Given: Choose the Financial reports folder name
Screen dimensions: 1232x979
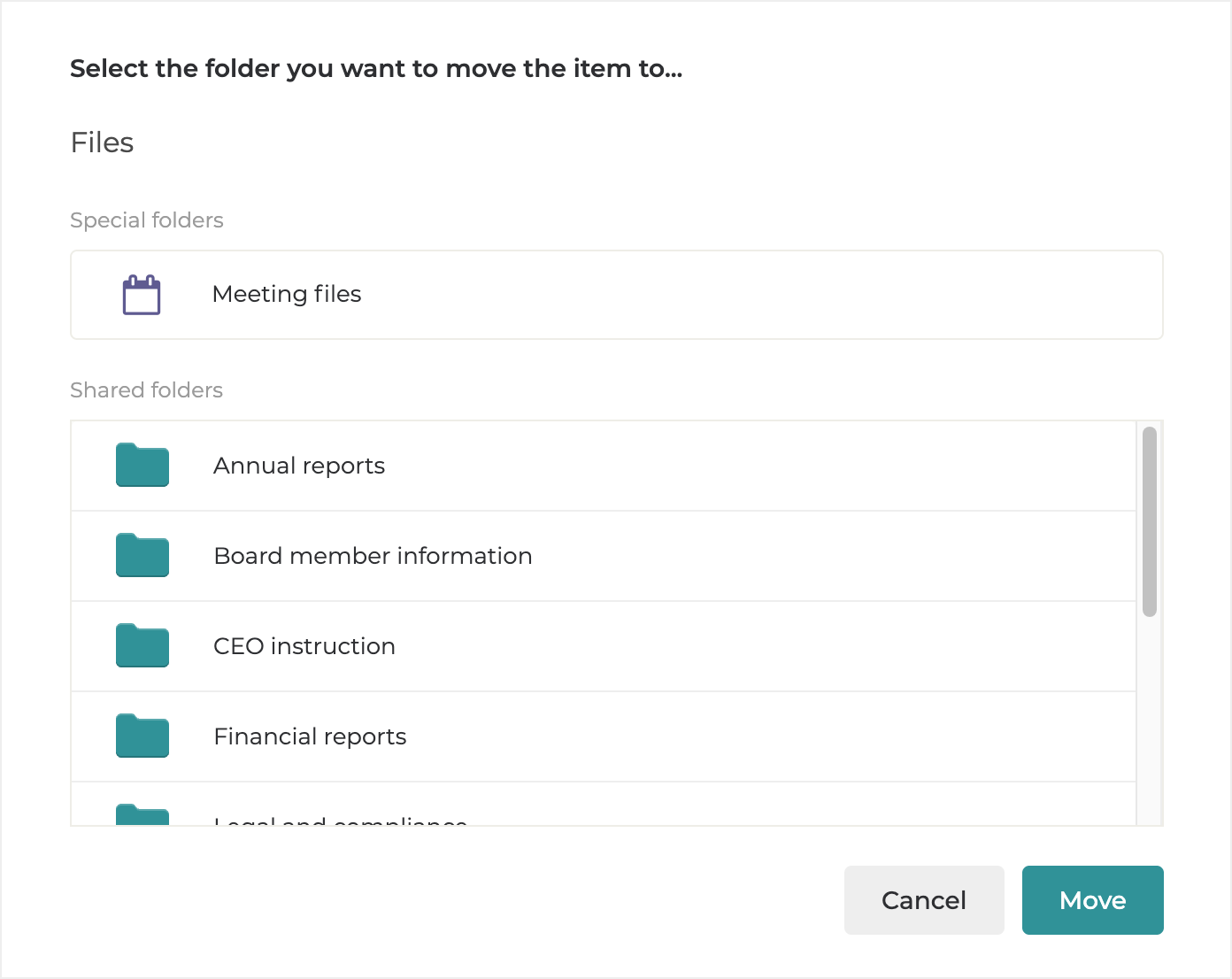Looking at the screenshot, I should [310, 737].
